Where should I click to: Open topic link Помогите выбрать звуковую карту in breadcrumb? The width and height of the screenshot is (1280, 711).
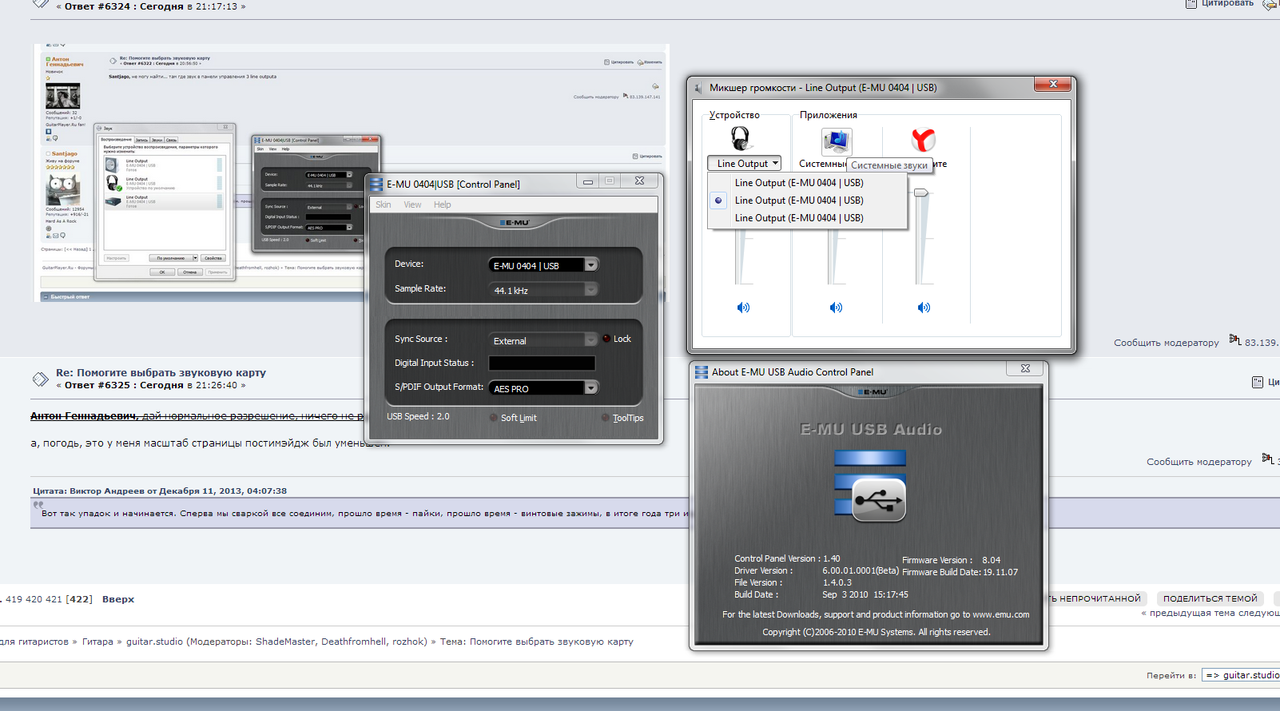tap(551, 642)
